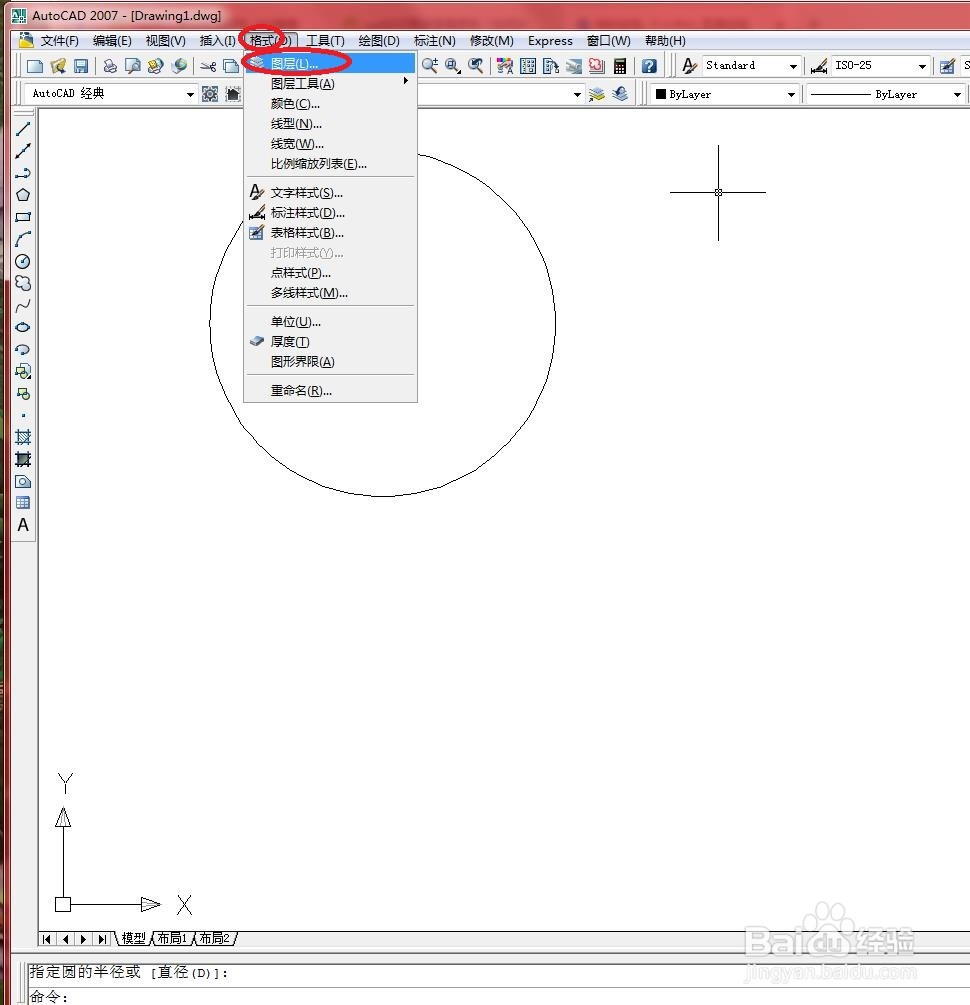Switch to the 布局2 layout tab
This screenshot has height=1005, width=970.
pos(214,938)
